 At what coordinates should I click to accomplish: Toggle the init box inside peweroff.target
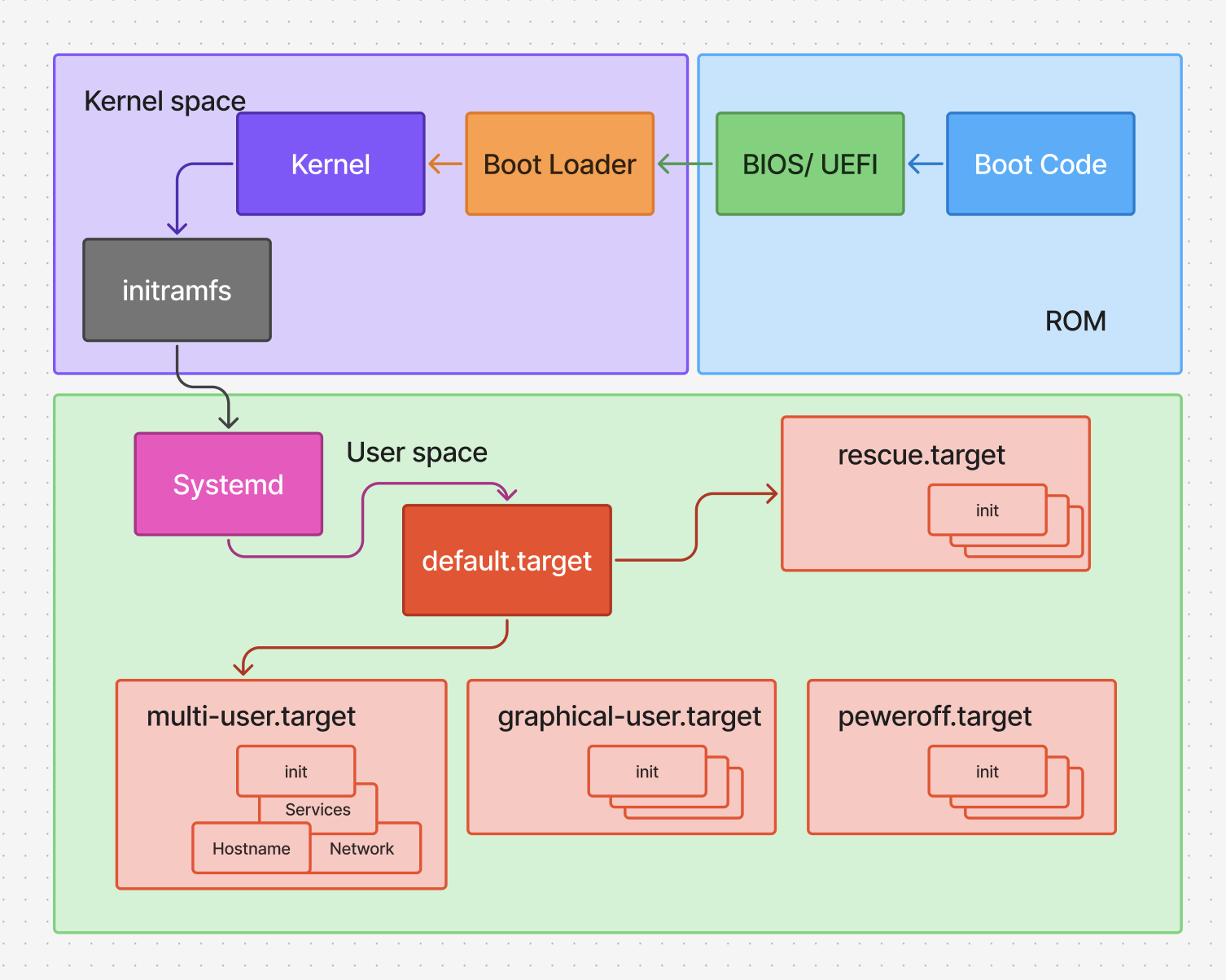pos(986,772)
